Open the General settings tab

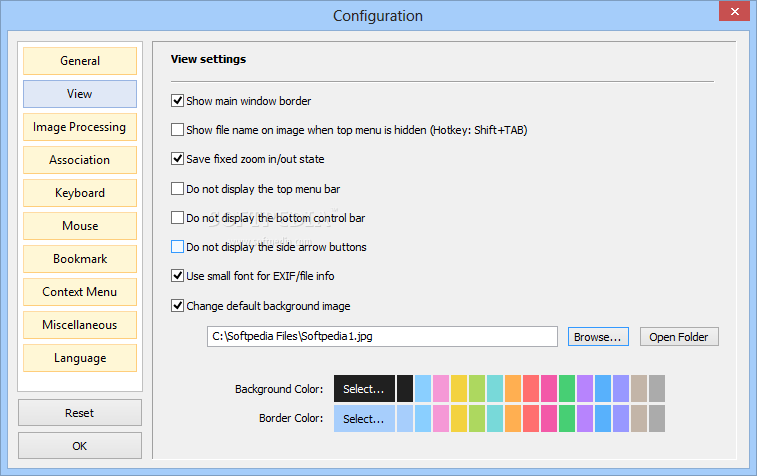tap(80, 61)
